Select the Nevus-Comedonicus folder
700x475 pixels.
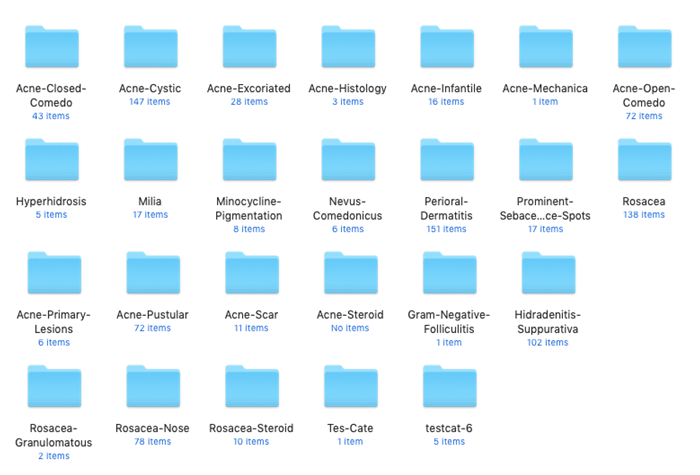[x=348, y=161]
